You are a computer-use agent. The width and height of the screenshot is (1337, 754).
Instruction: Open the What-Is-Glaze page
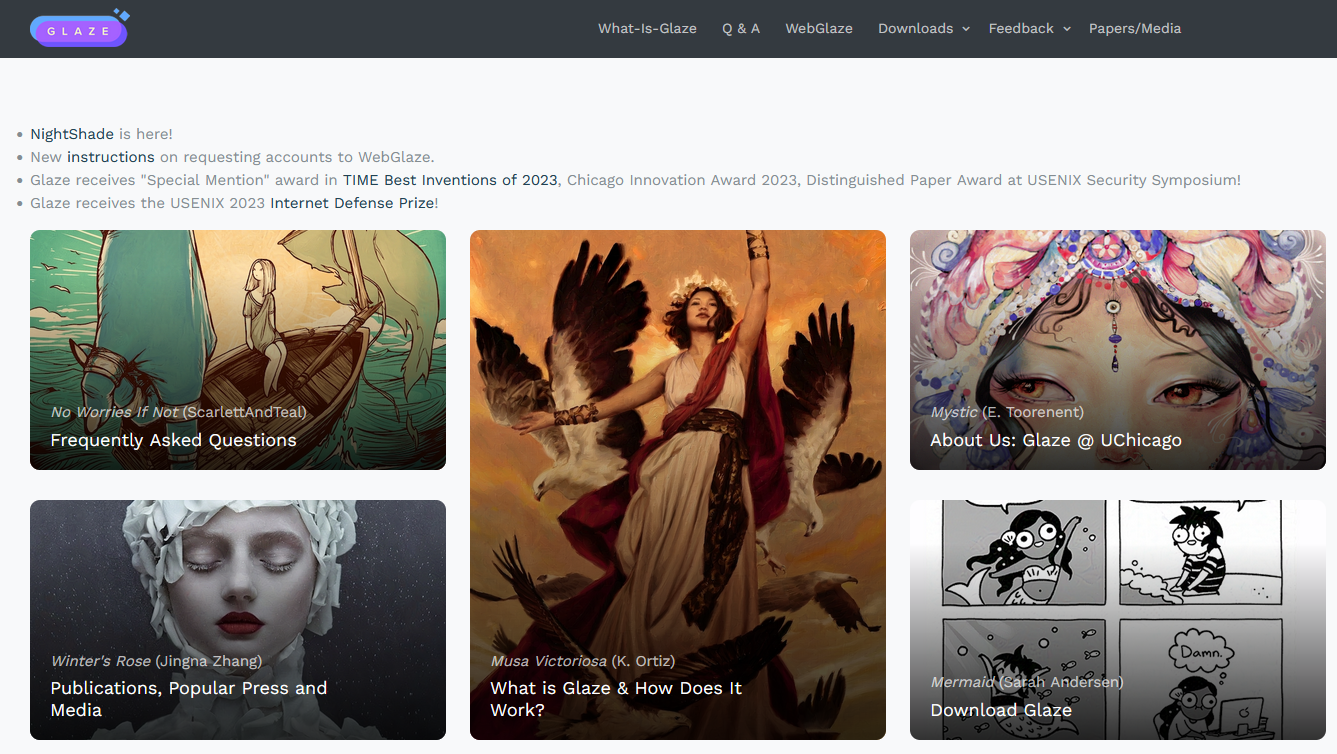click(x=647, y=29)
